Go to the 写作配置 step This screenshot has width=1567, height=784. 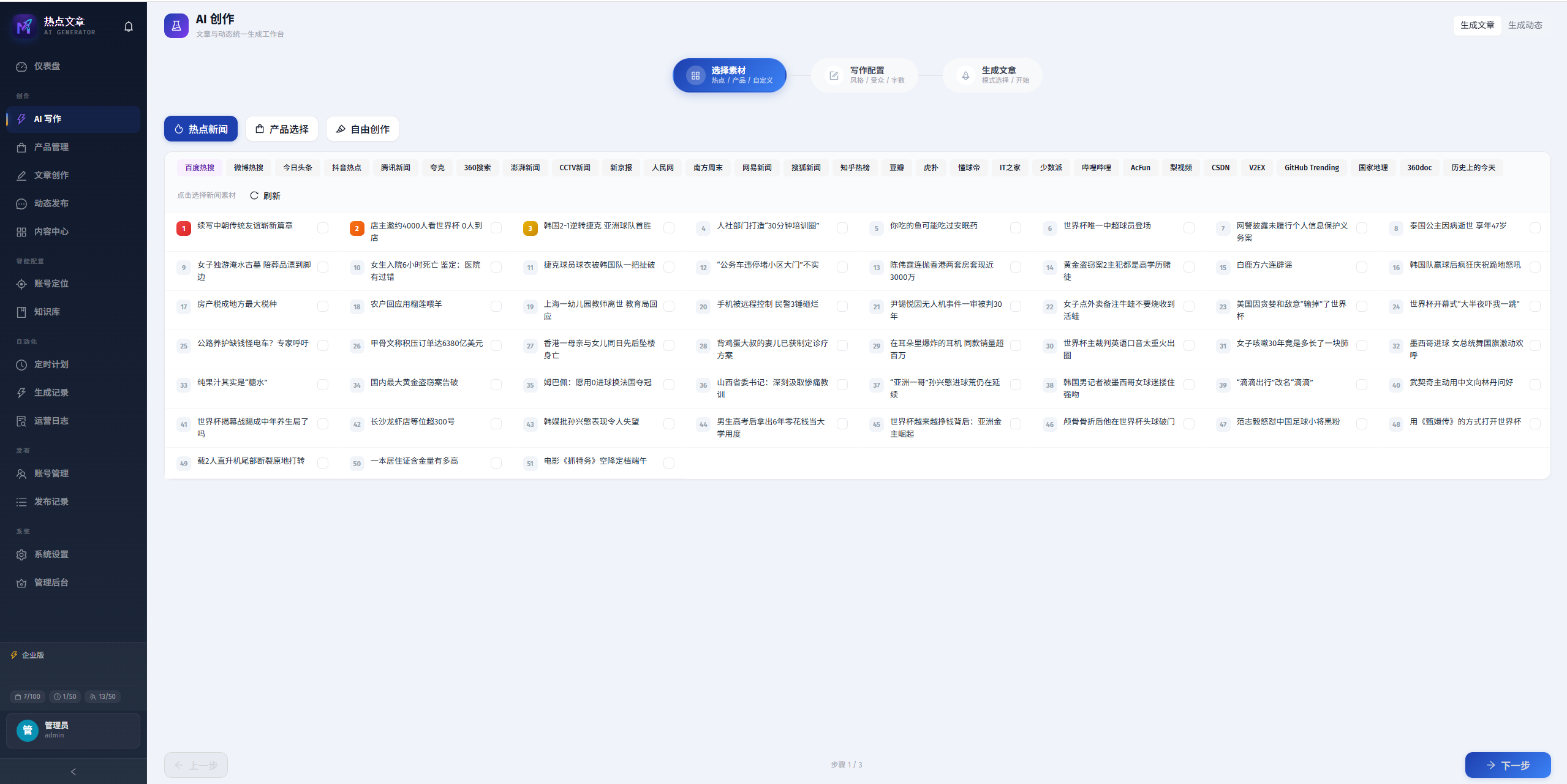point(864,75)
